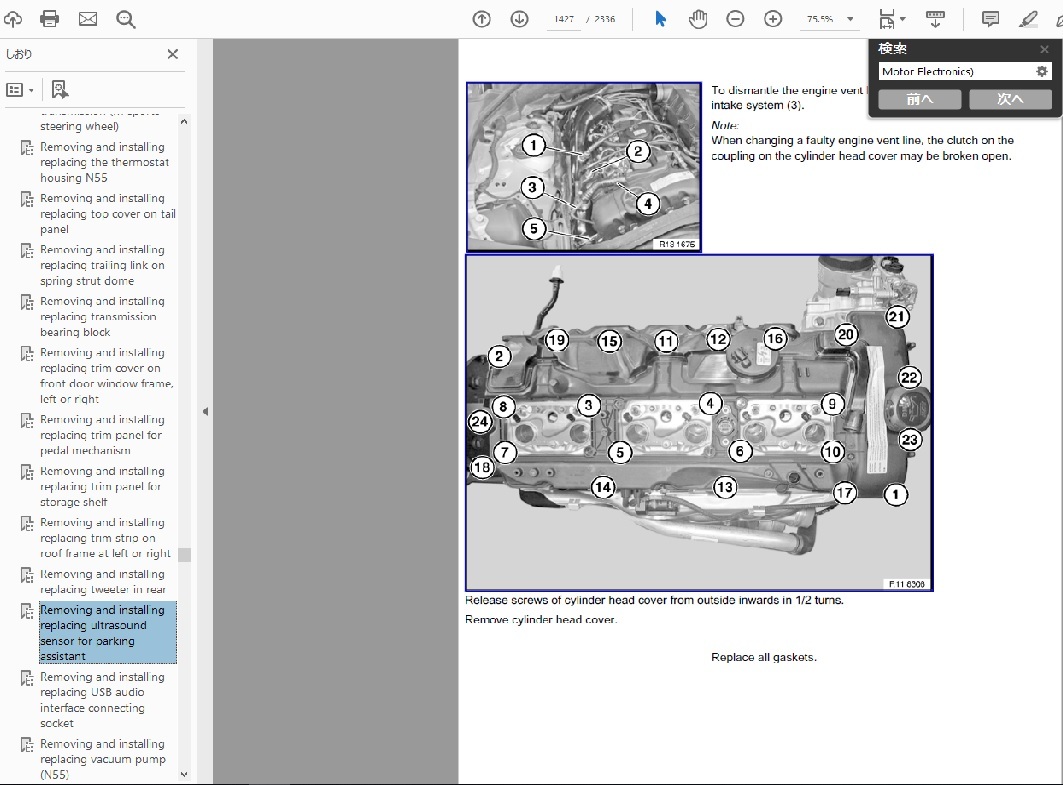Viewport: 1063px width, 785px height.
Task: Open bookmark trim panel for pedal mechanism
Action: coord(102,435)
